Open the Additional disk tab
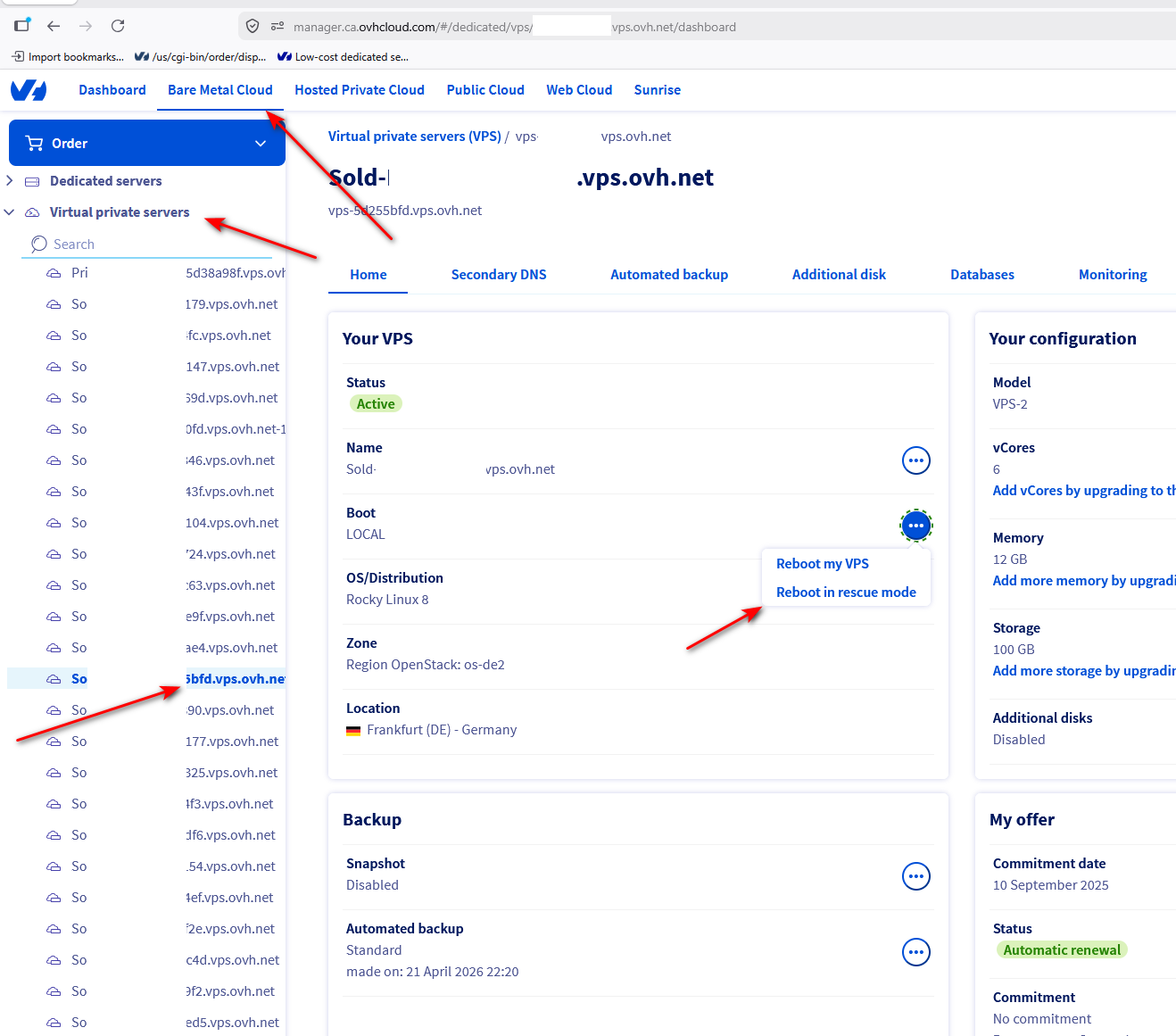 point(839,275)
